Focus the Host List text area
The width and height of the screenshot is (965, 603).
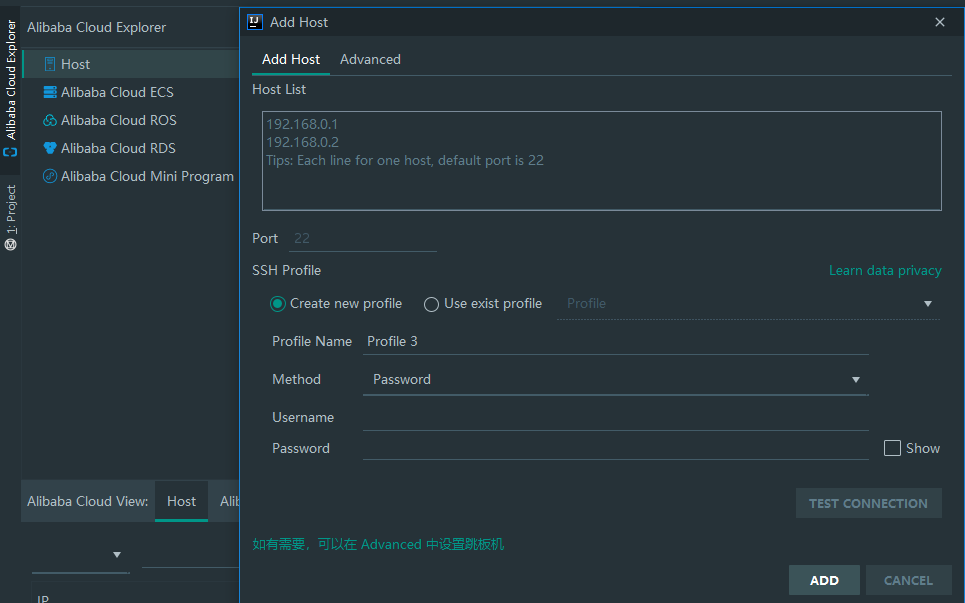pyautogui.click(x=601, y=161)
